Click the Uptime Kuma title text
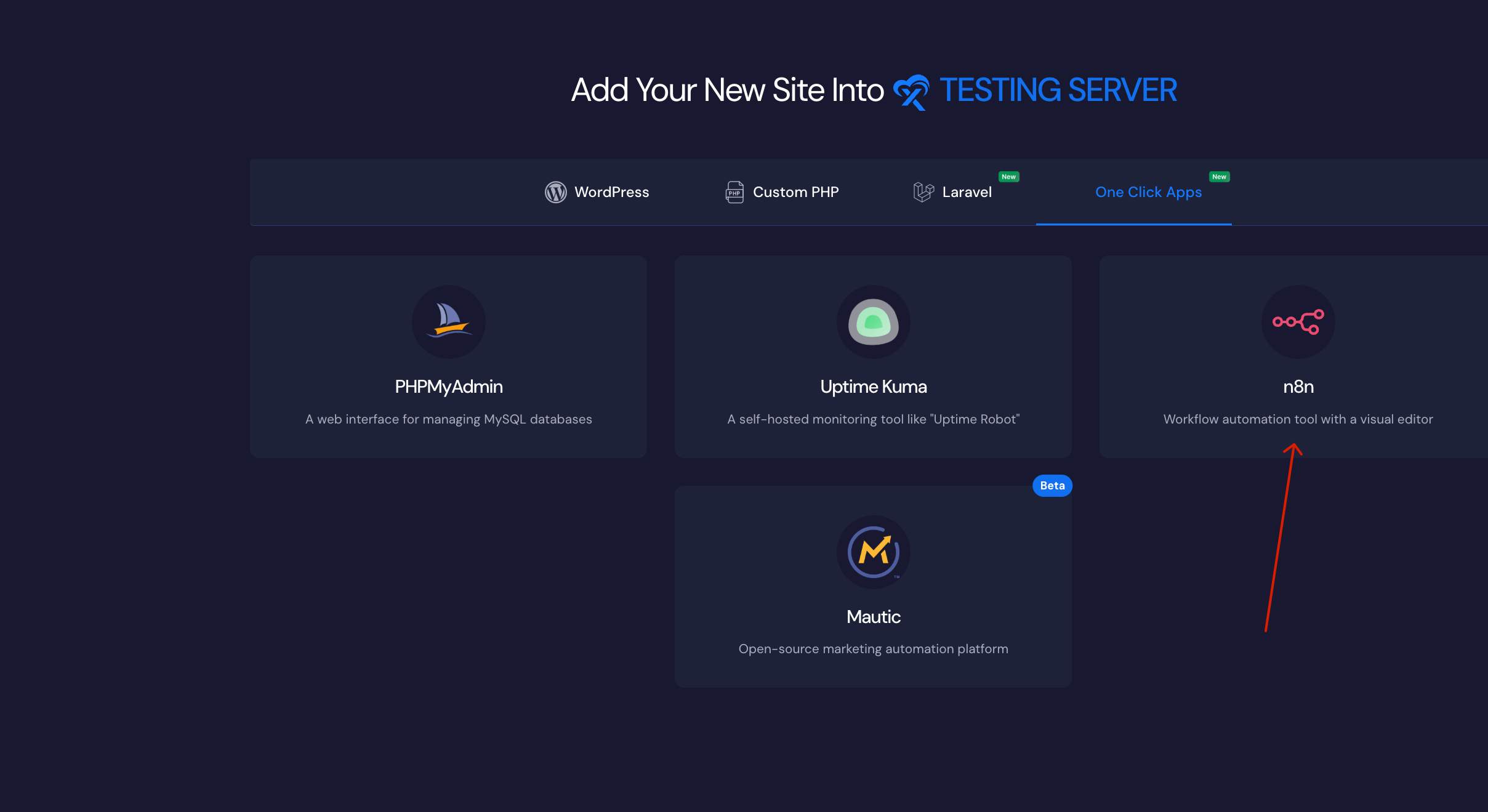The width and height of the screenshot is (1488, 812). click(873, 387)
